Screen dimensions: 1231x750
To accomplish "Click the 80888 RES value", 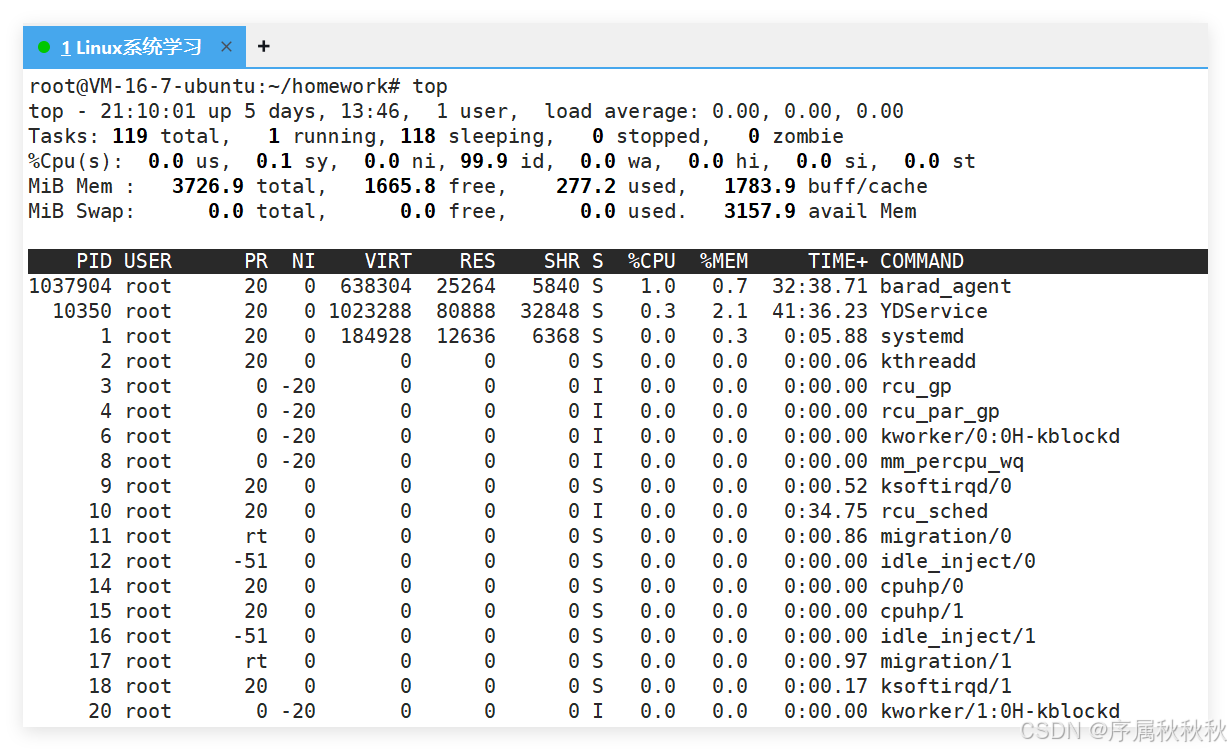I will pos(466,311).
